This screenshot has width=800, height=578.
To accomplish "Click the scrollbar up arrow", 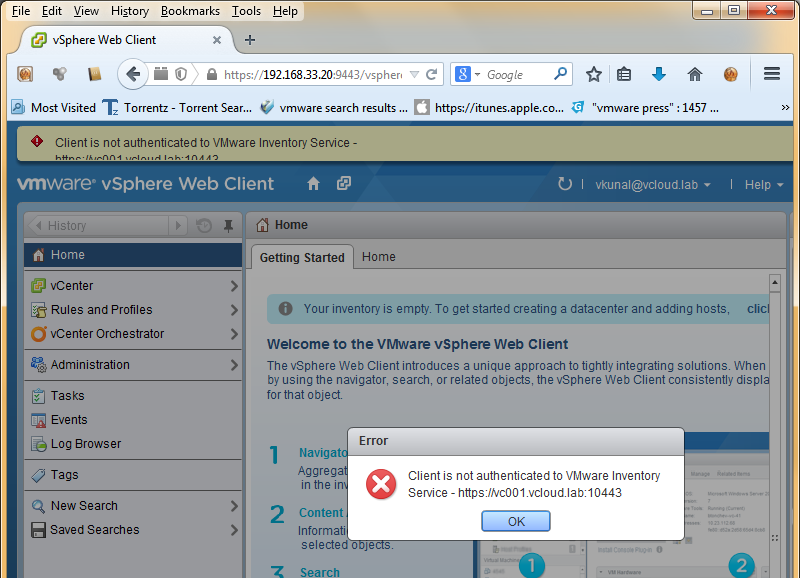I will coord(774,282).
